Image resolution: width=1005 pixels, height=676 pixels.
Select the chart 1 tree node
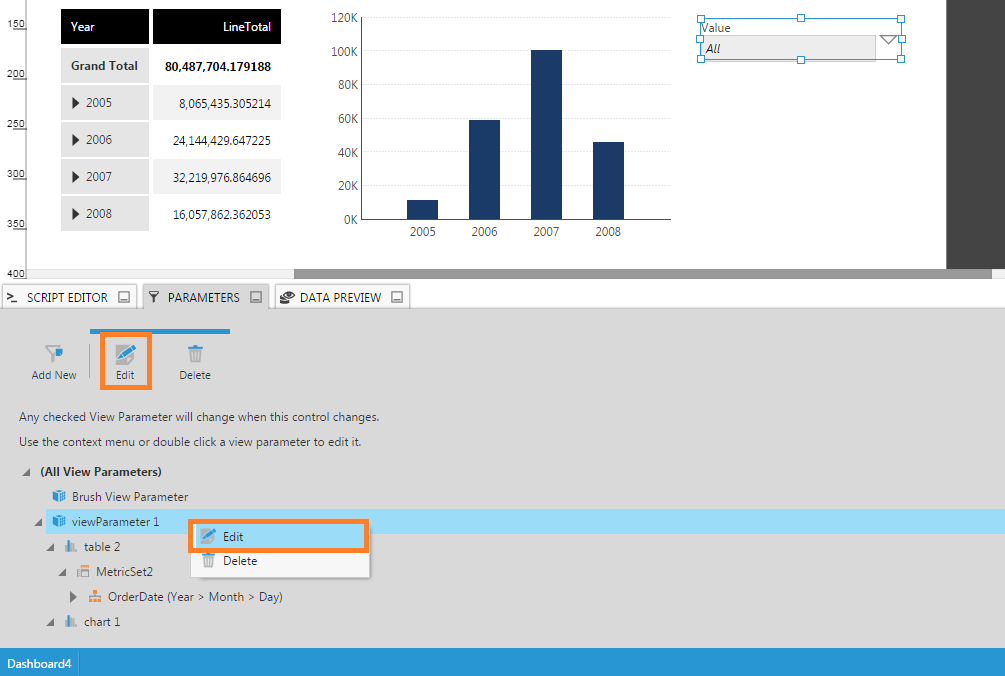click(x=101, y=622)
